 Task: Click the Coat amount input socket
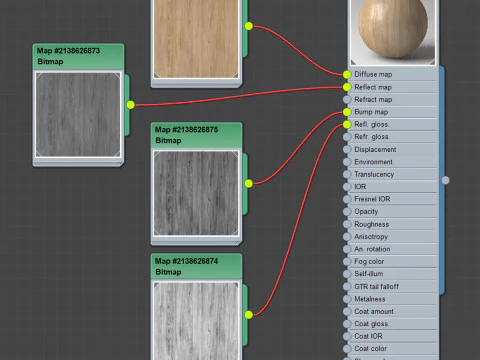pos(347,311)
